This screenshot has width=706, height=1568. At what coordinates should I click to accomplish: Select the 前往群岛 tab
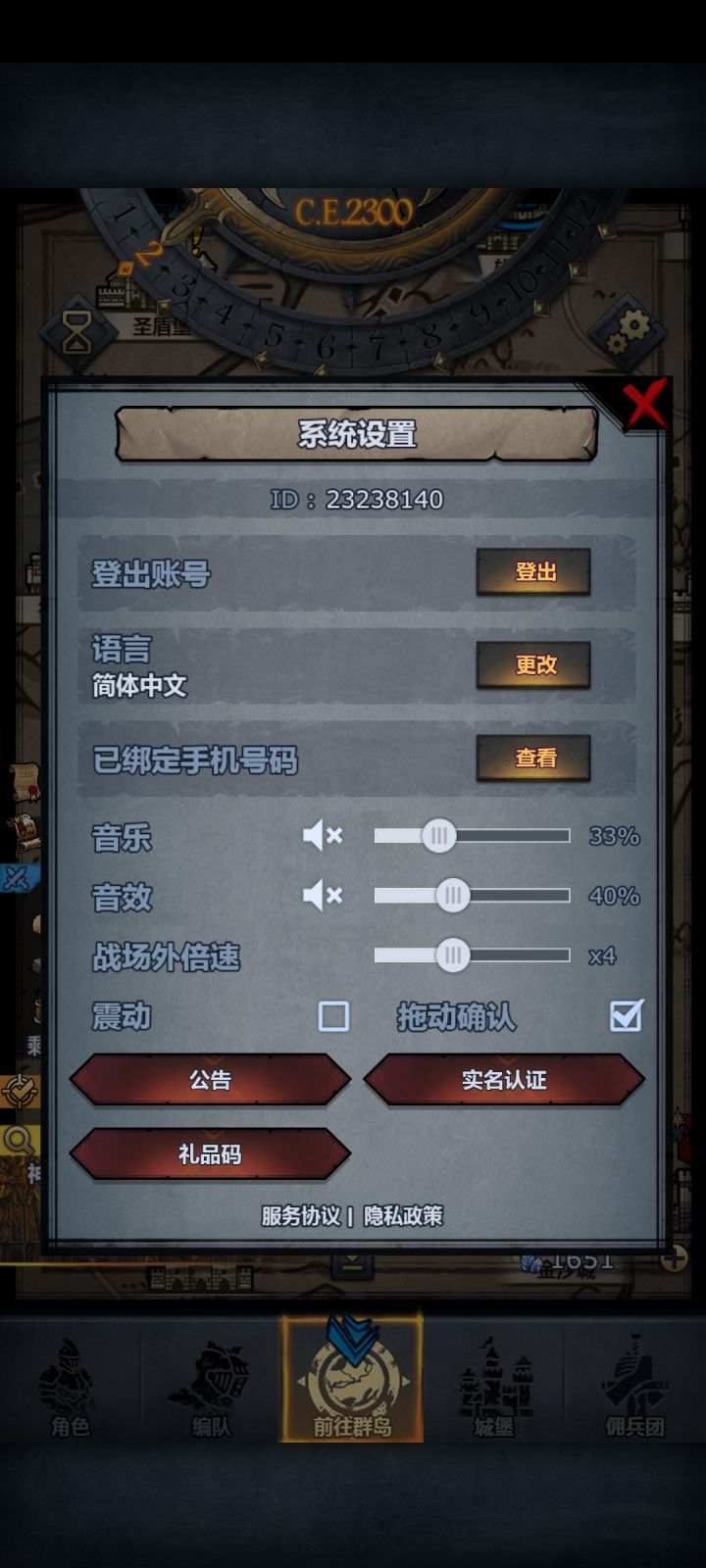click(x=353, y=1378)
